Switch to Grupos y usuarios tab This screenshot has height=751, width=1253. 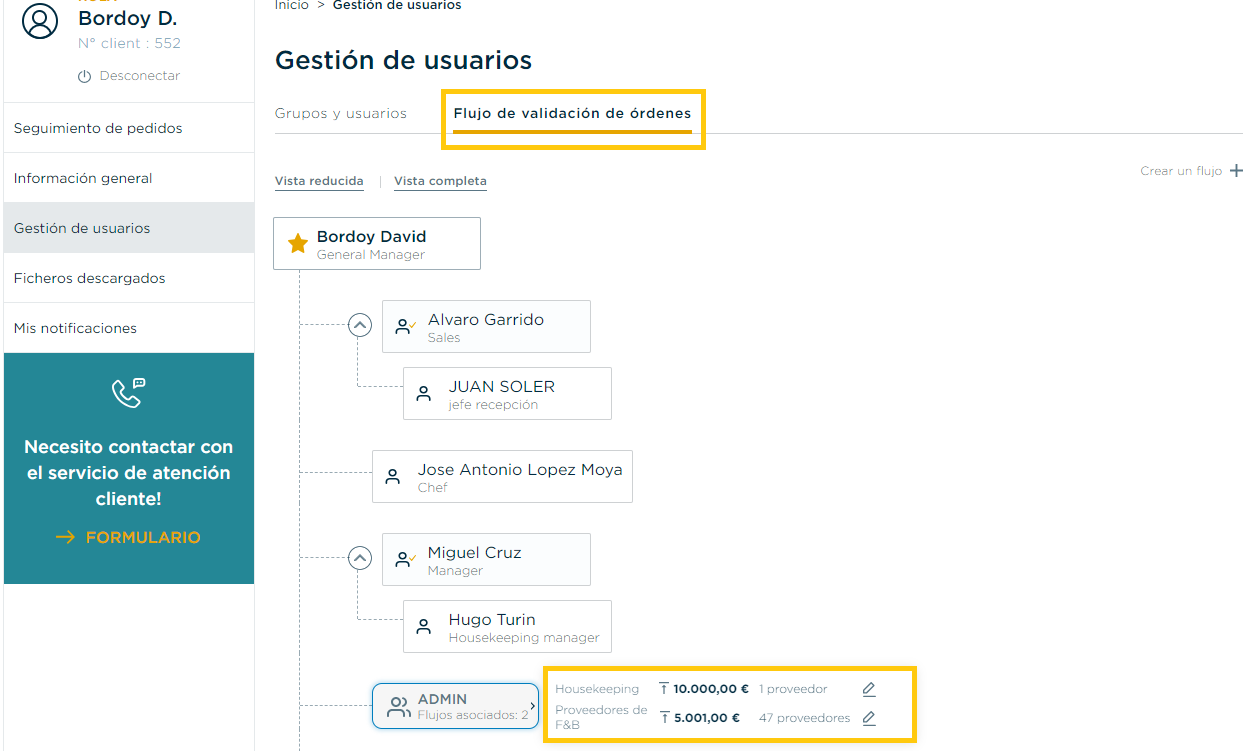pyautogui.click(x=341, y=114)
